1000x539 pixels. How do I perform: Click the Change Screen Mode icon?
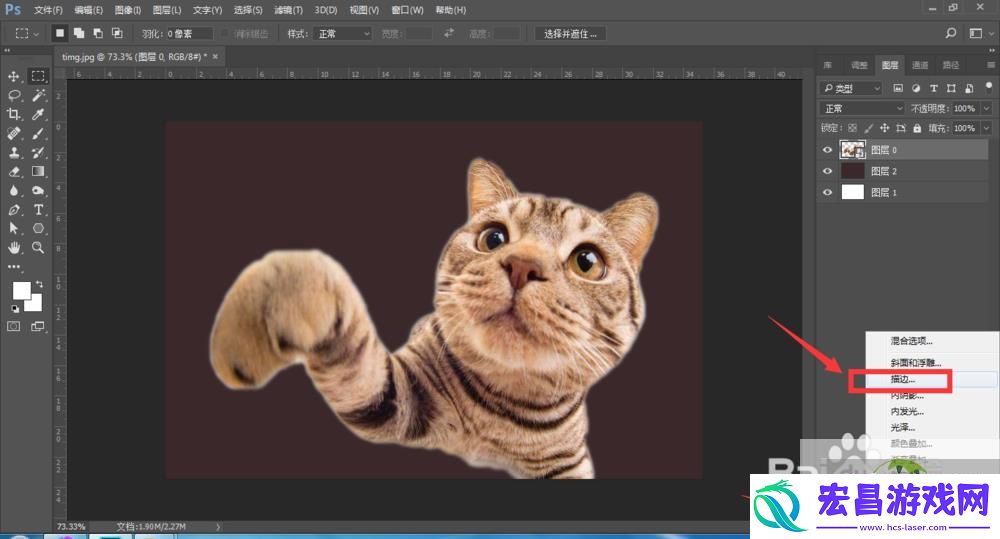point(38,327)
